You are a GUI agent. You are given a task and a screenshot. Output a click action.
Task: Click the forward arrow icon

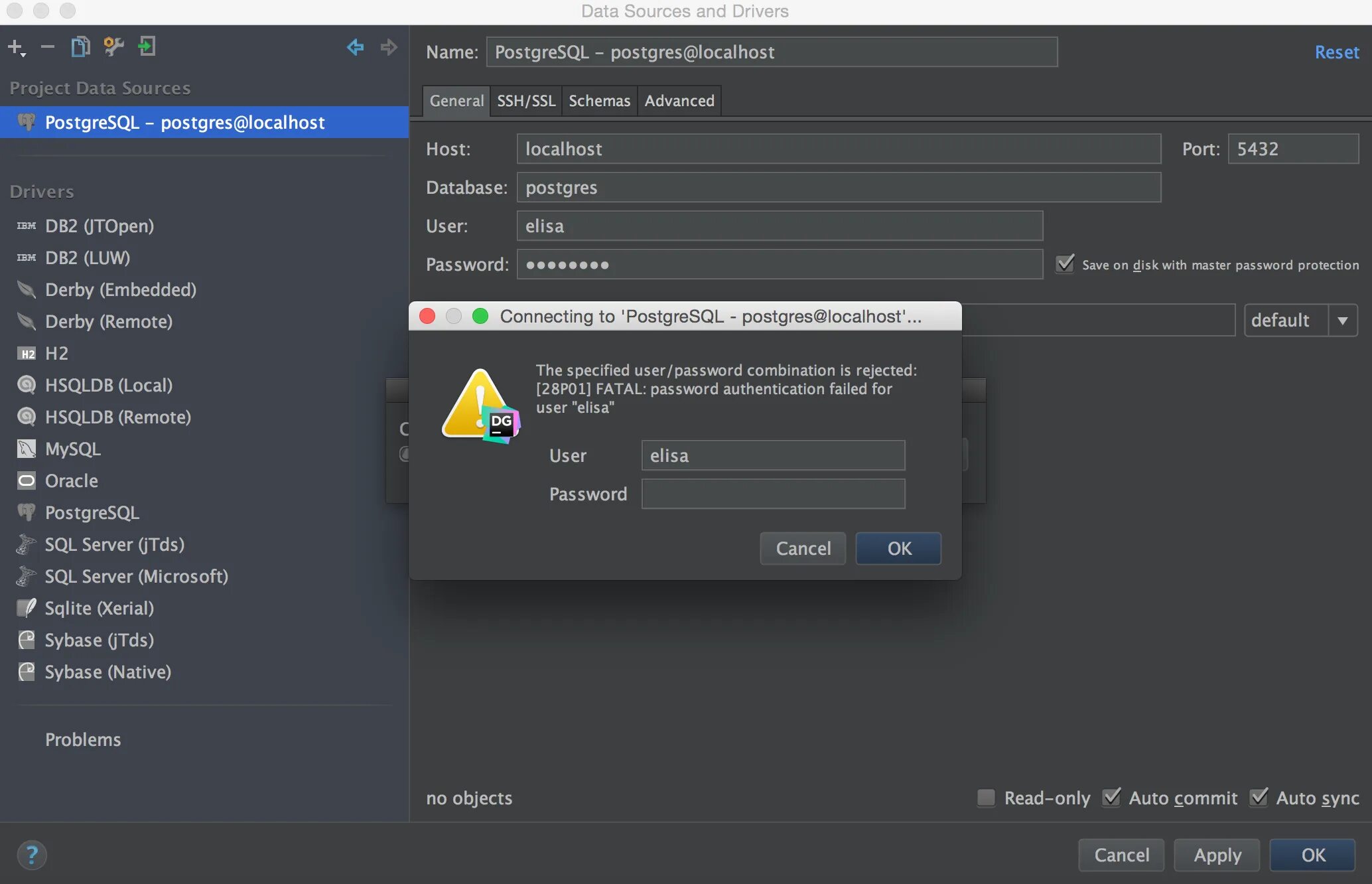click(x=389, y=46)
